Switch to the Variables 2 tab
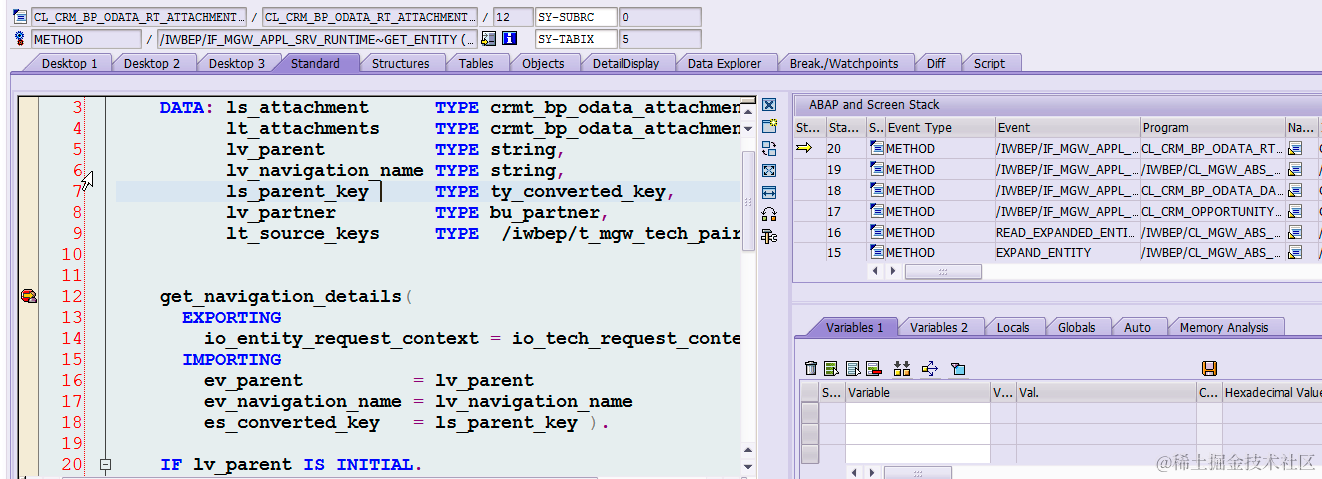 coord(939,327)
